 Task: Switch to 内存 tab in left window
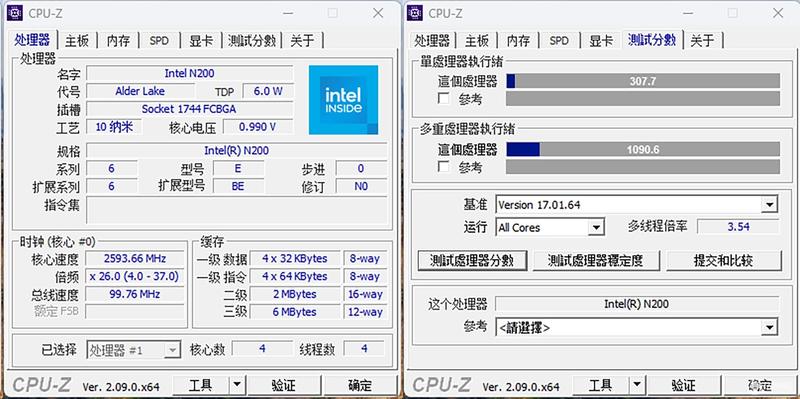pos(118,41)
